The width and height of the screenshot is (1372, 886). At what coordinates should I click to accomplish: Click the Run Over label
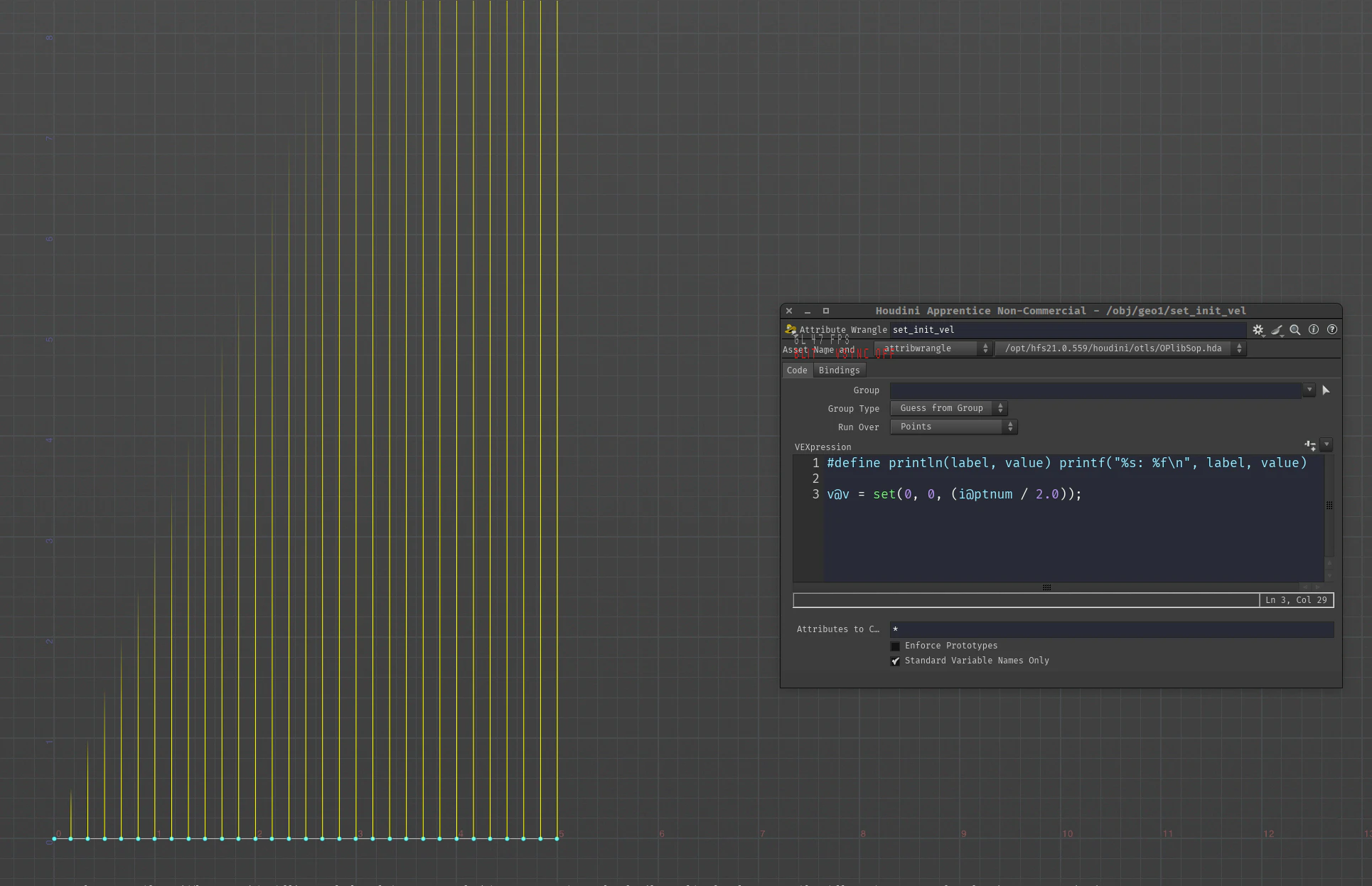[858, 427]
